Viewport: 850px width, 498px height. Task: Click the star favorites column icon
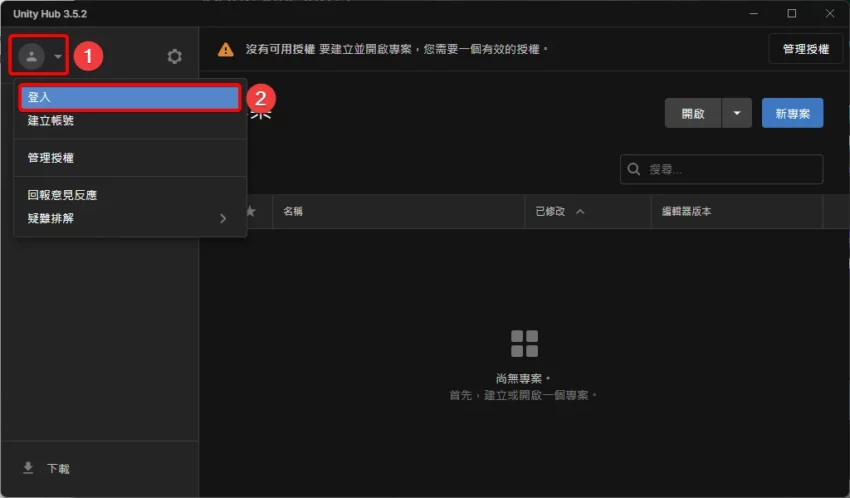point(250,212)
